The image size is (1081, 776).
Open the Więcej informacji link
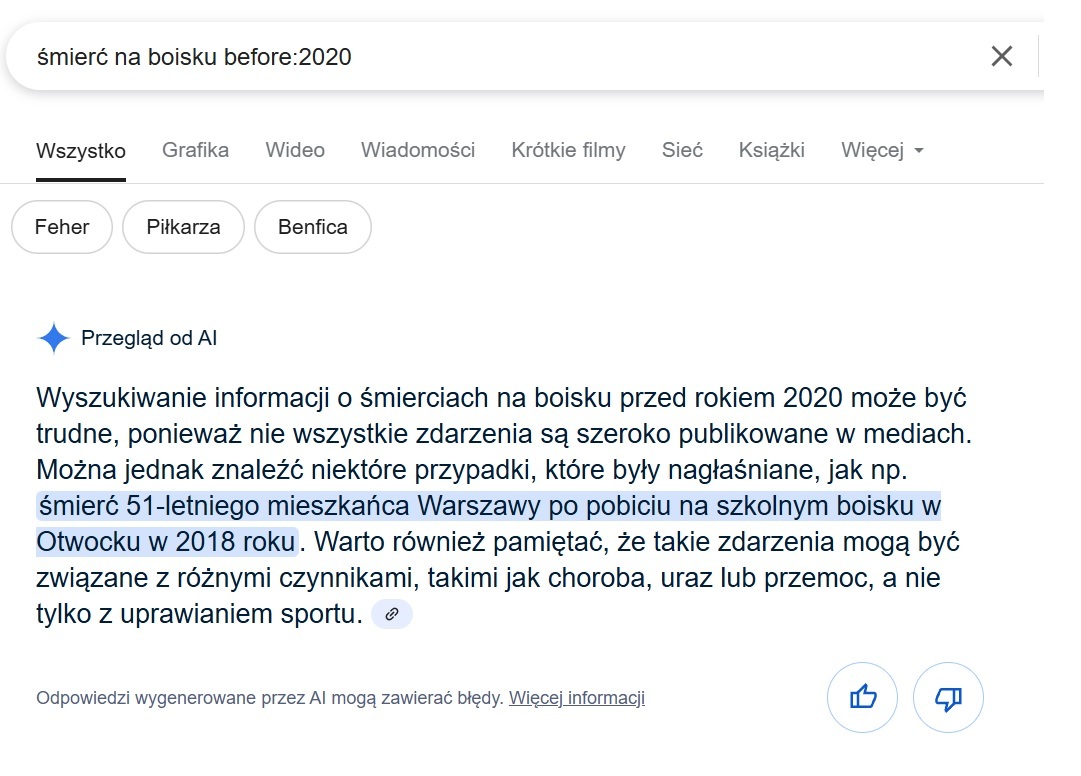[x=577, y=698]
